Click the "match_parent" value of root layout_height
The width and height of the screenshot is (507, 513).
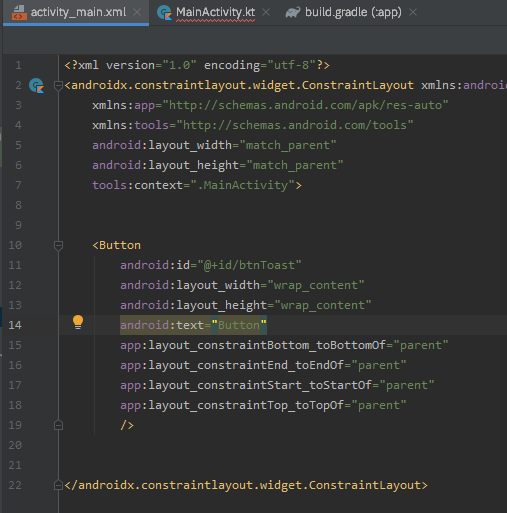294,165
